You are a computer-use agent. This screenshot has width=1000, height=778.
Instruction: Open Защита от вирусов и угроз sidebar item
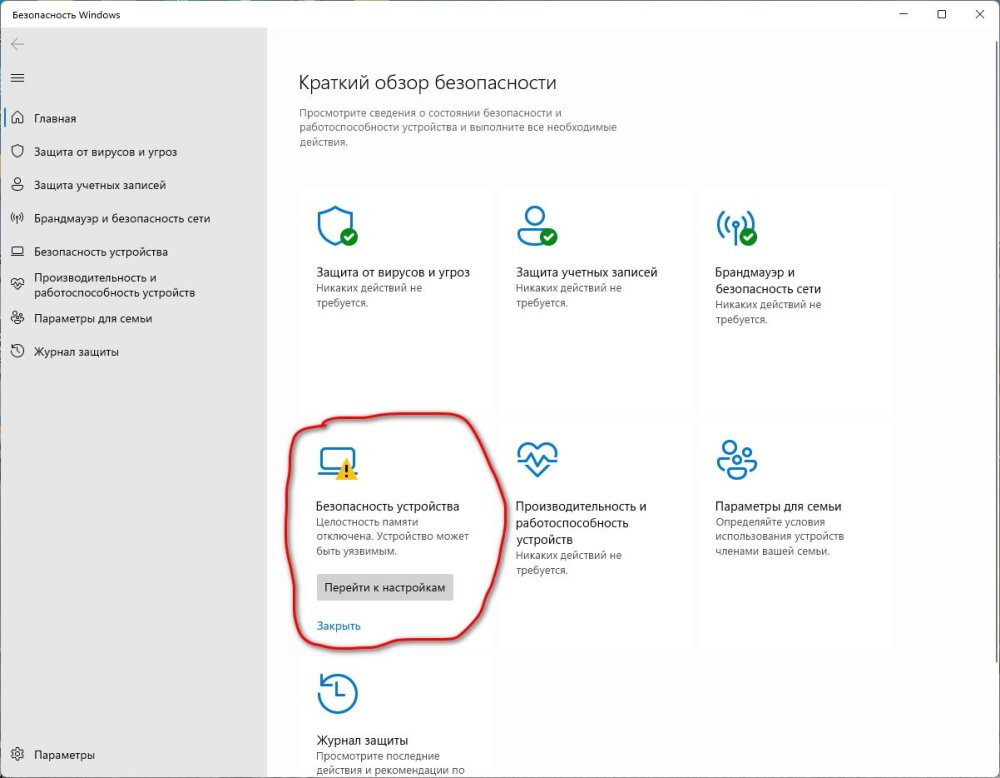105,152
